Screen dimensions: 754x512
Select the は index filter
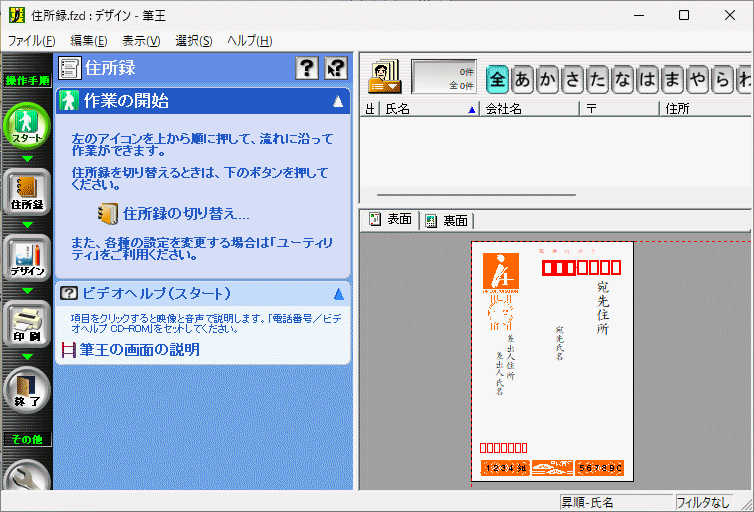pyautogui.click(x=648, y=79)
